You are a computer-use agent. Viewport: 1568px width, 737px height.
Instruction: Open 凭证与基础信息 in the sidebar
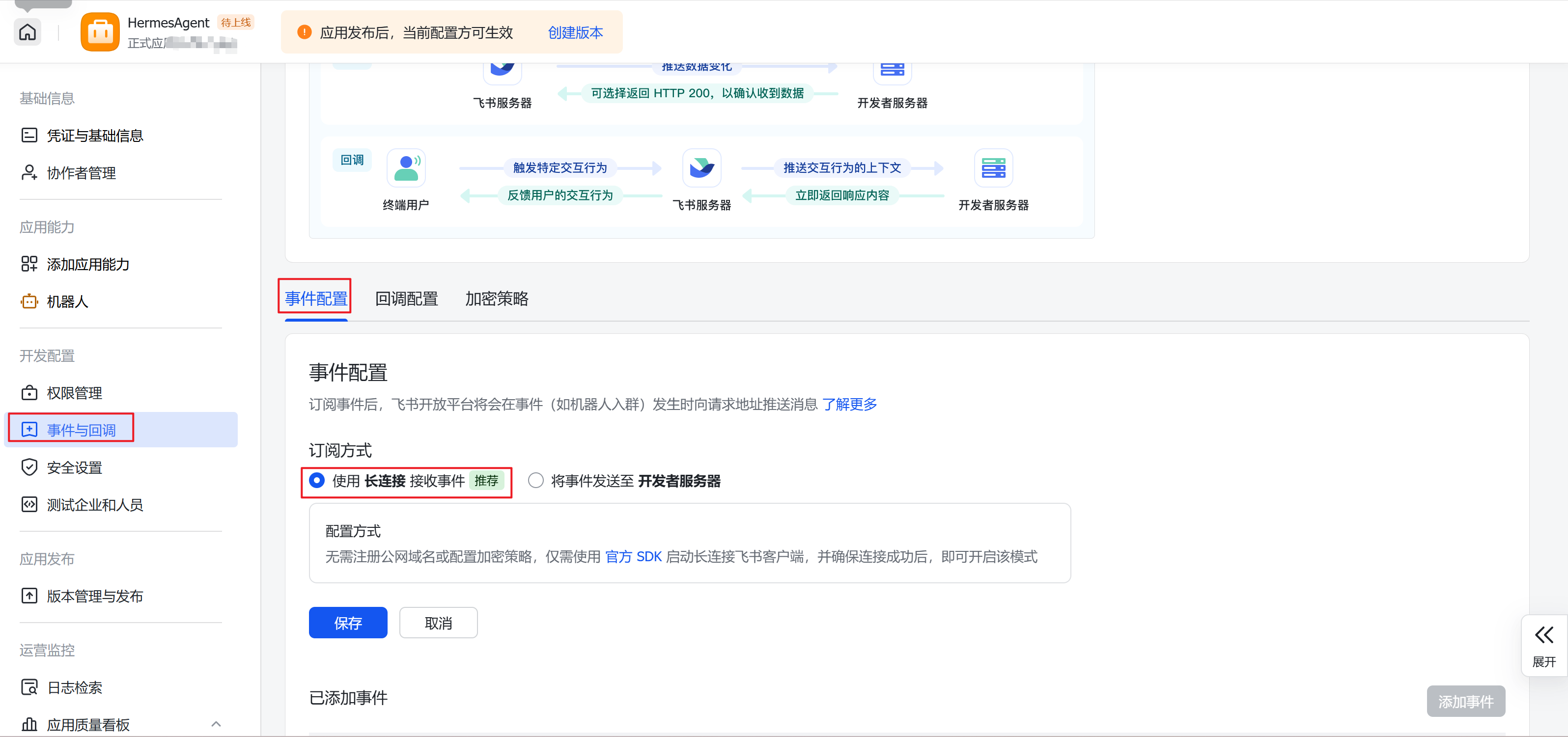coord(120,135)
